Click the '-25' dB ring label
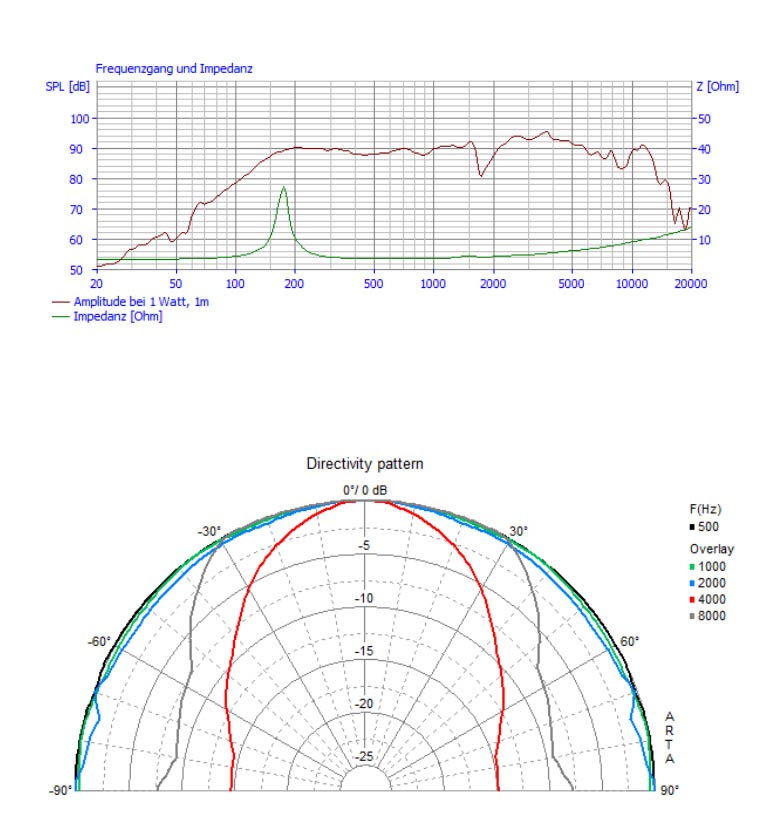The height and width of the screenshot is (818, 757). (x=364, y=756)
